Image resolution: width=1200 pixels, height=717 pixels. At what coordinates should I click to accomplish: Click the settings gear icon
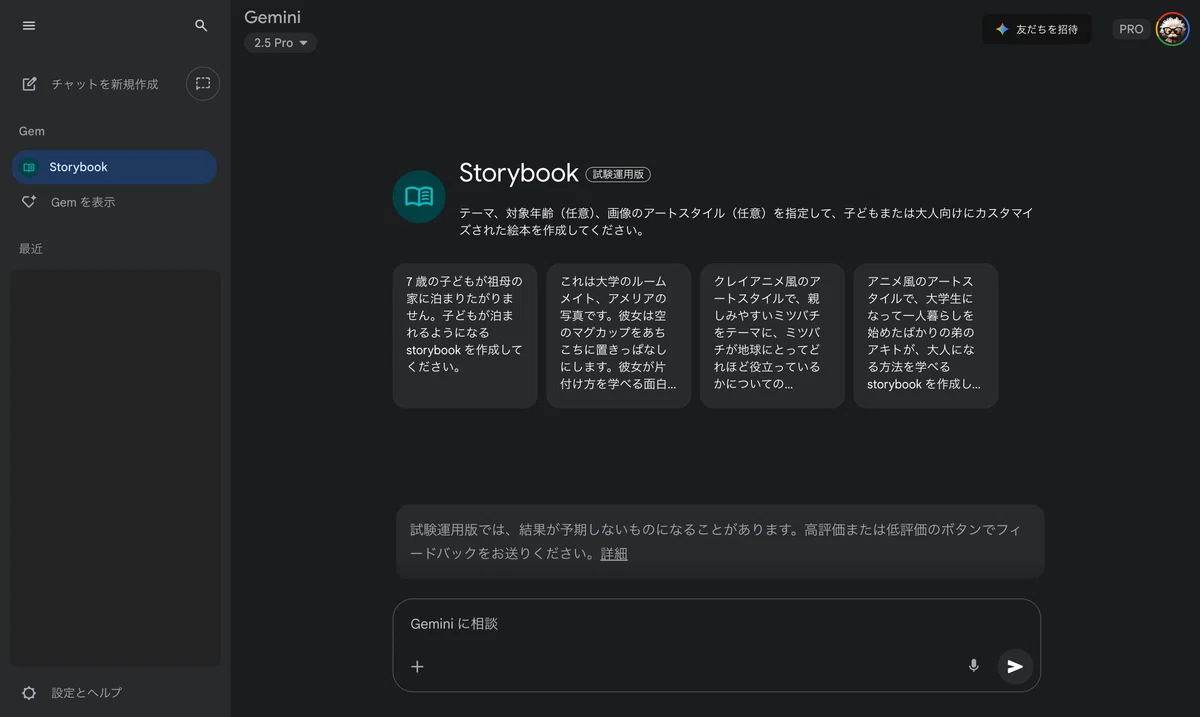(29, 693)
